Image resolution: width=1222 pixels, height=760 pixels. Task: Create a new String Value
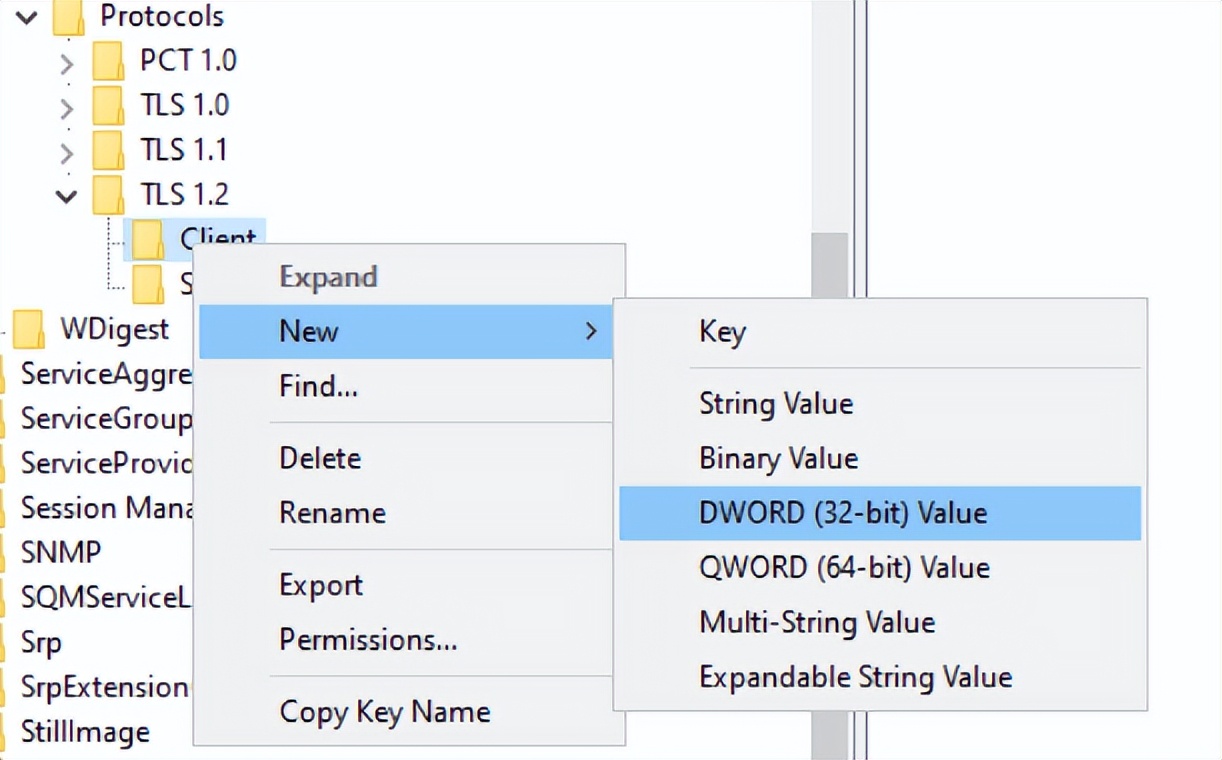(x=776, y=404)
